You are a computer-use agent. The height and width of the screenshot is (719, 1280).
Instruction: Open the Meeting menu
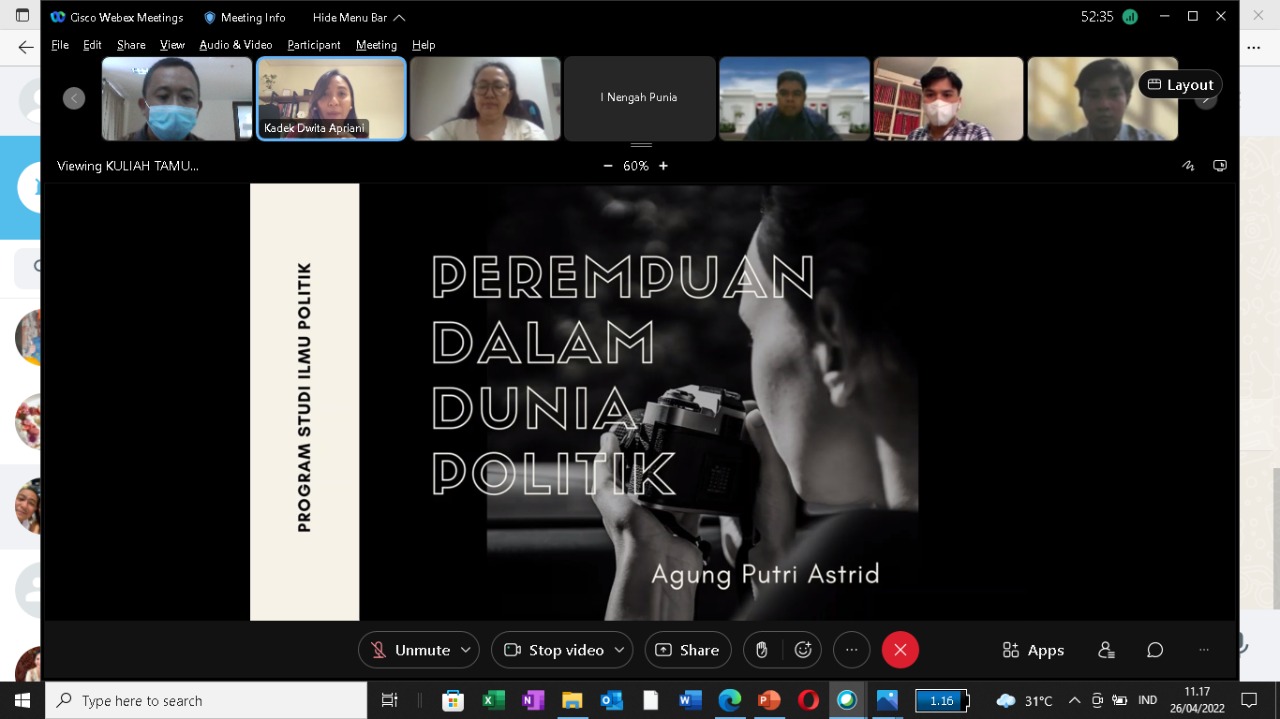[376, 45]
